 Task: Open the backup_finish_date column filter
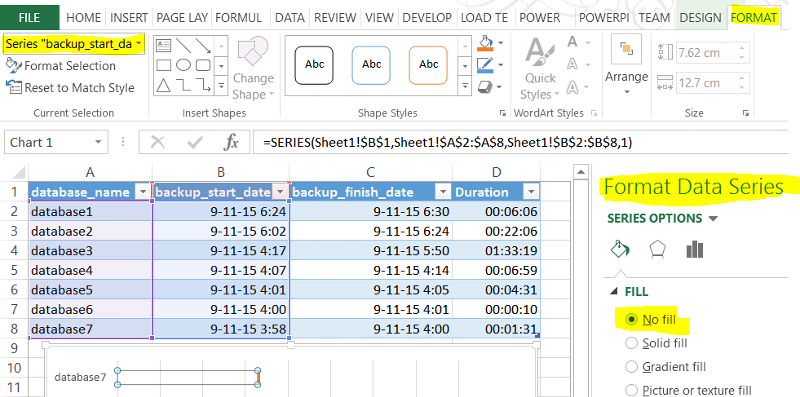coord(442,192)
